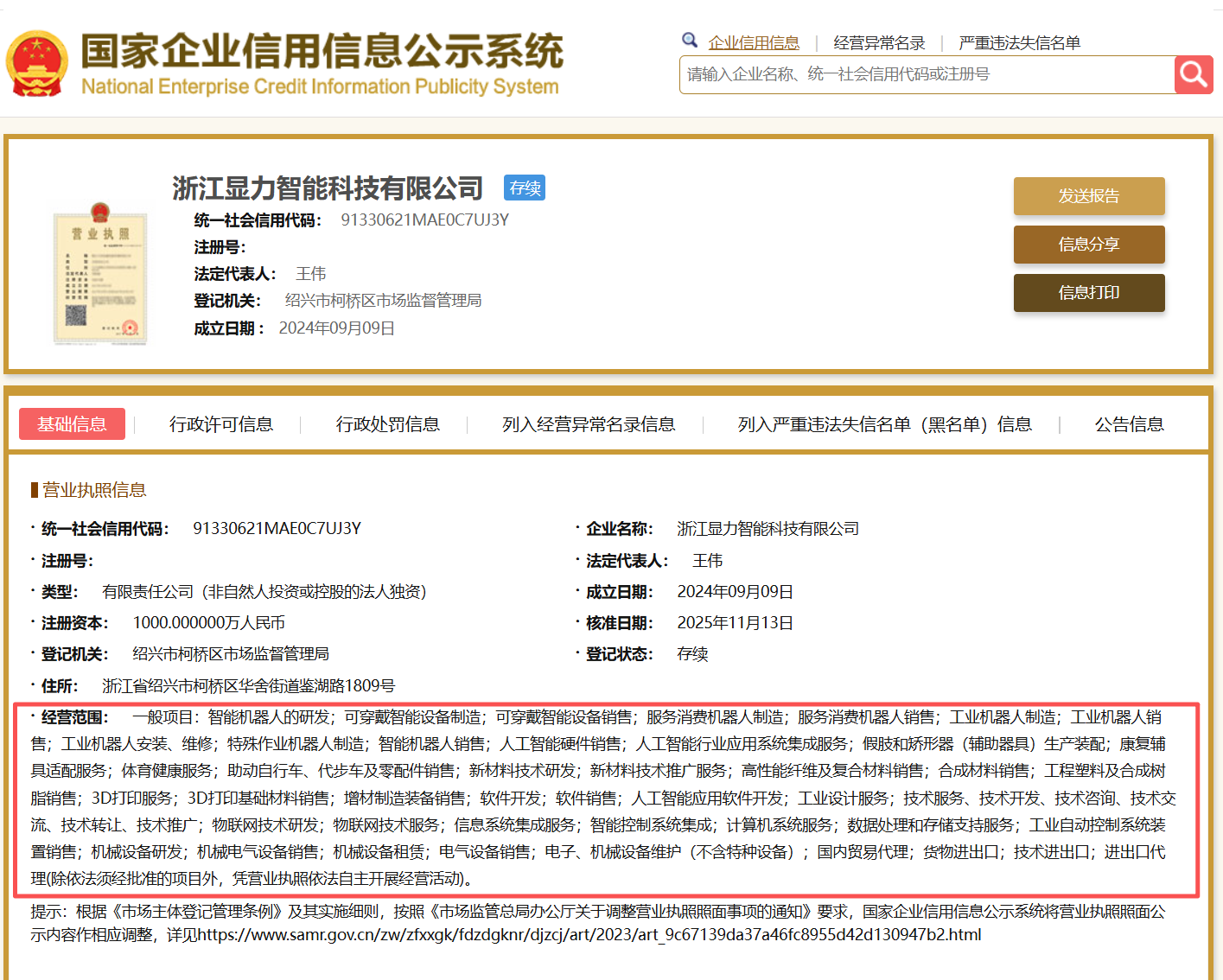Select the 经营异常名录 search category

click(879, 43)
